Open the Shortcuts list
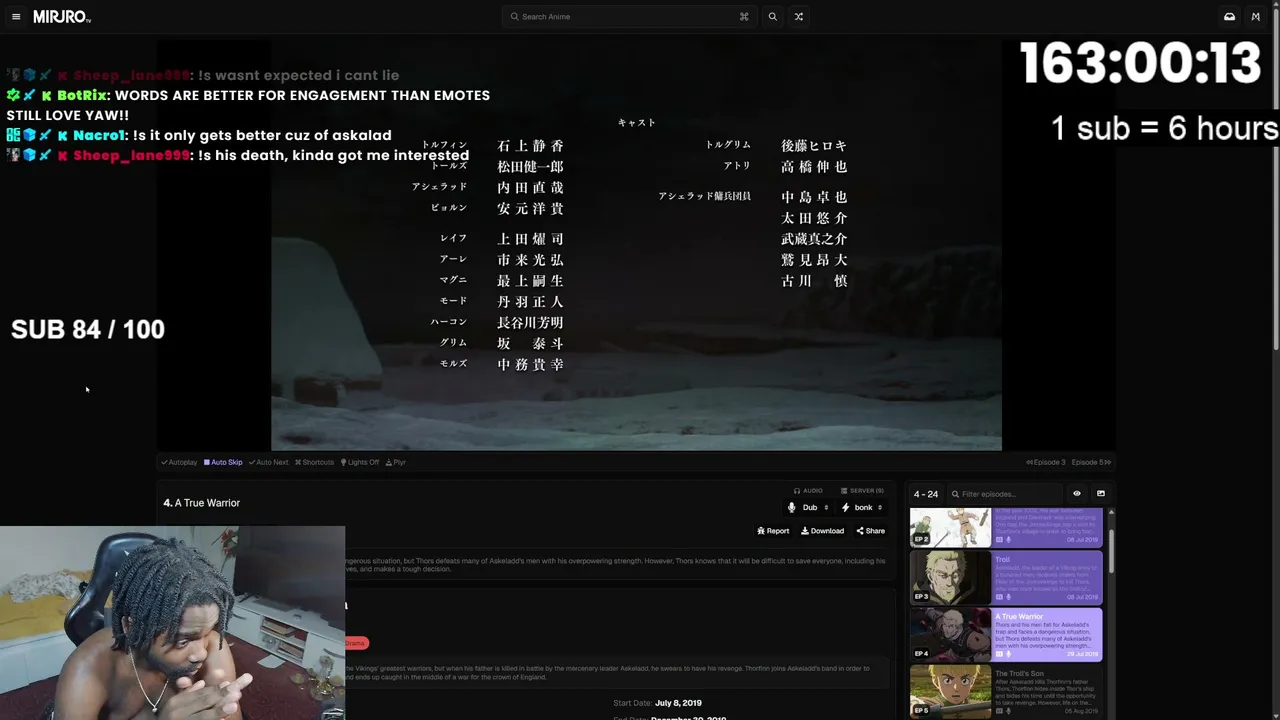 click(x=315, y=462)
